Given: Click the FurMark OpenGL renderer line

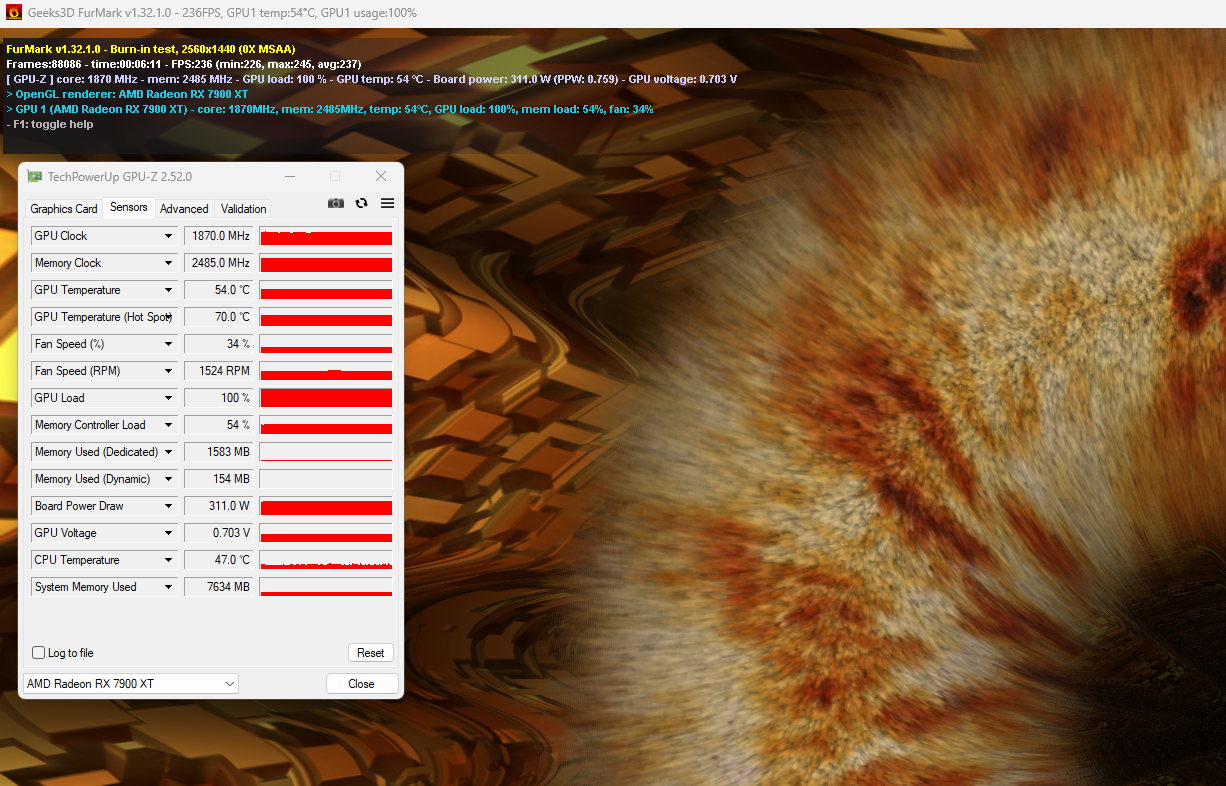Looking at the screenshot, I should pos(127,94).
